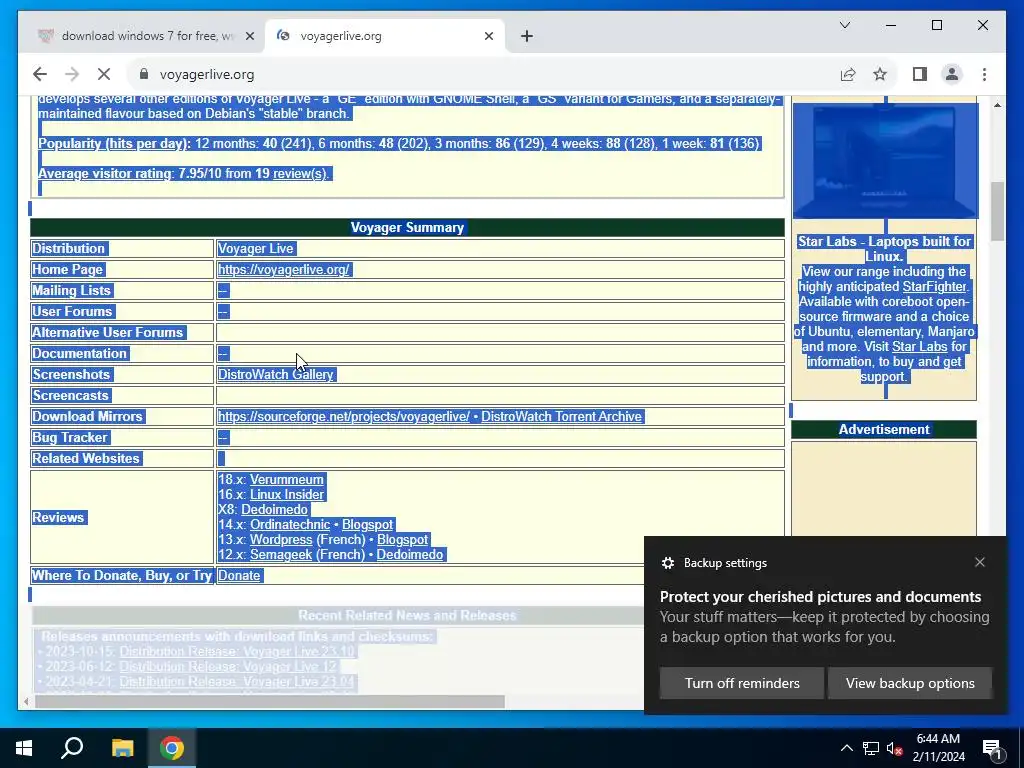Image resolution: width=1024 pixels, height=768 pixels.
Task: Click the forward navigation arrow
Action: (x=72, y=74)
